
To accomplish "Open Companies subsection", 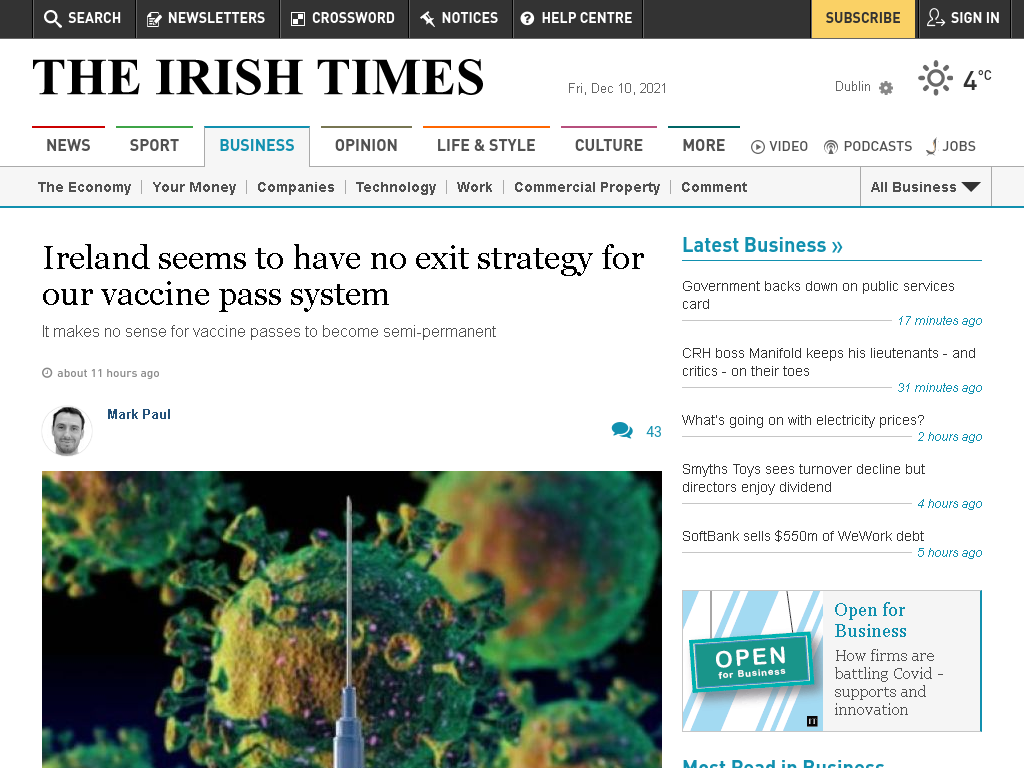I will [x=296, y=187].
